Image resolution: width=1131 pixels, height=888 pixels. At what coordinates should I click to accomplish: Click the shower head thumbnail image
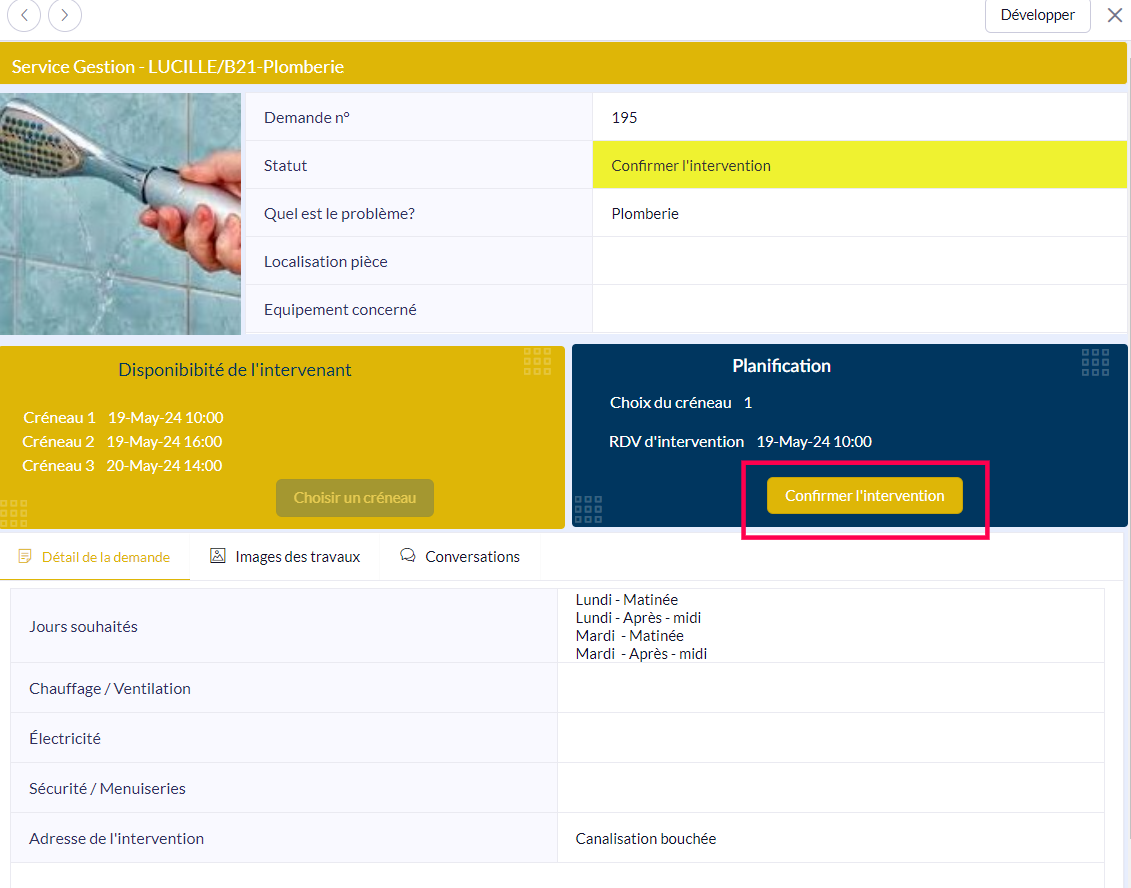pyautogui.click(x=120, y=214)
